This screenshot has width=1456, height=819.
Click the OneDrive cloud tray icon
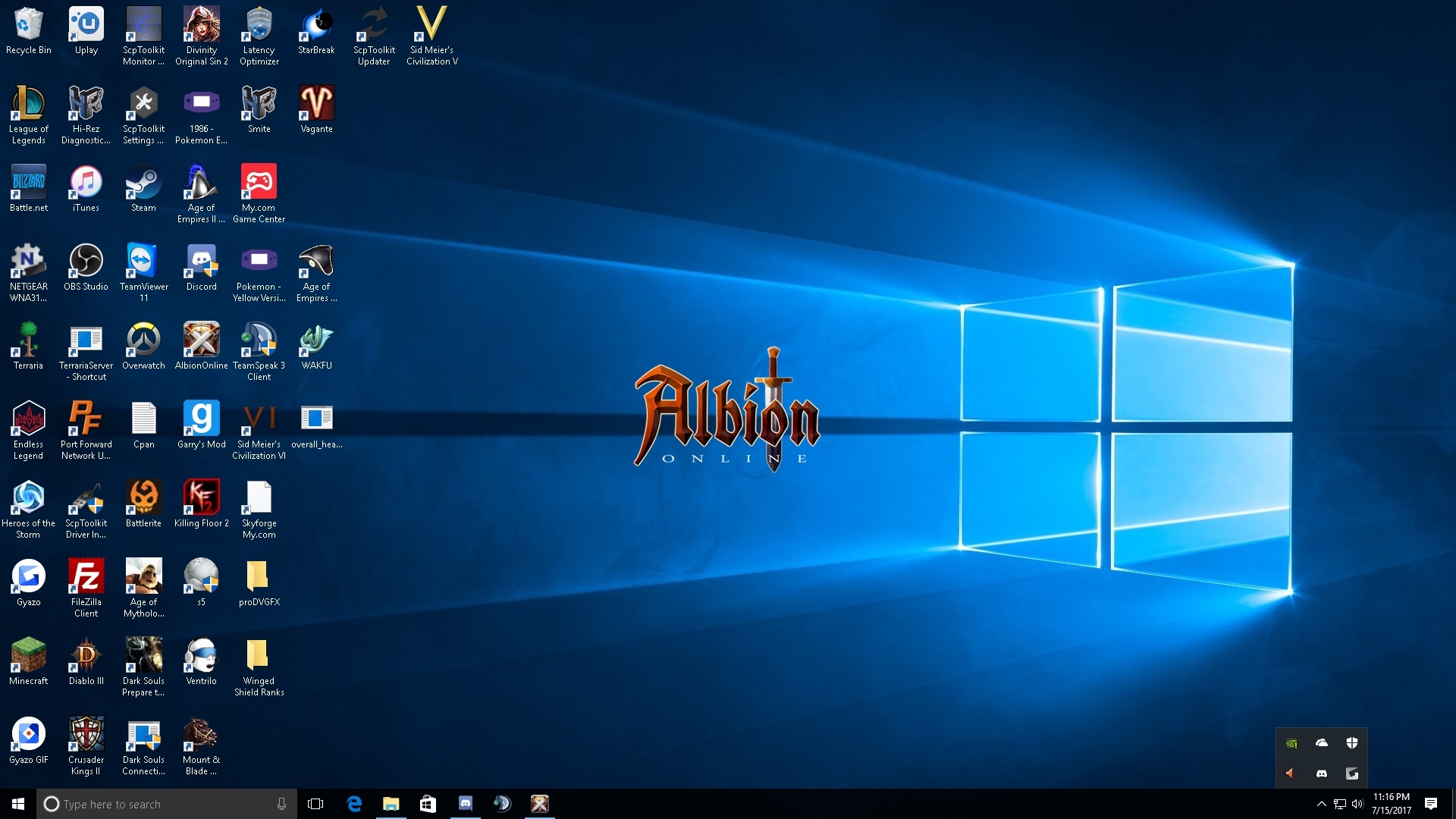click(x=1322, y=743)
